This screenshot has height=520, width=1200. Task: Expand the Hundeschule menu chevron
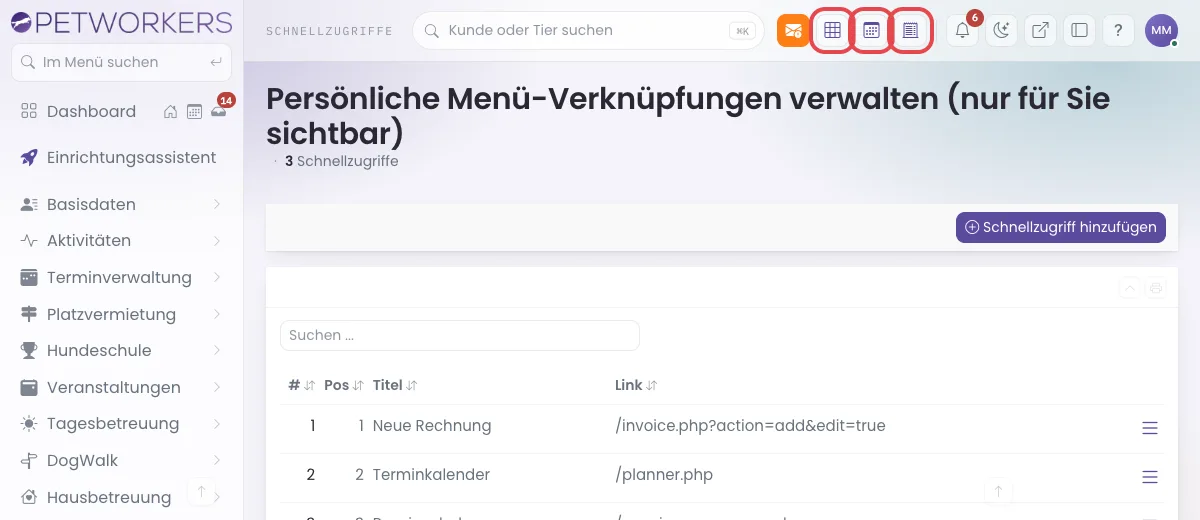(x=217, y=350)
